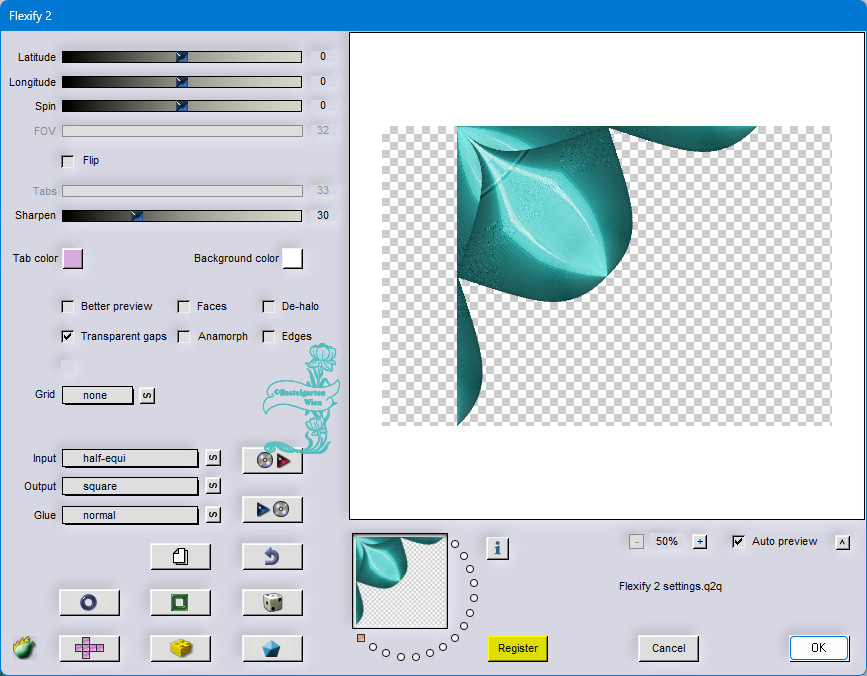
Task: Click the arrow-to-disc save settings button
Action: pos(273,509)
